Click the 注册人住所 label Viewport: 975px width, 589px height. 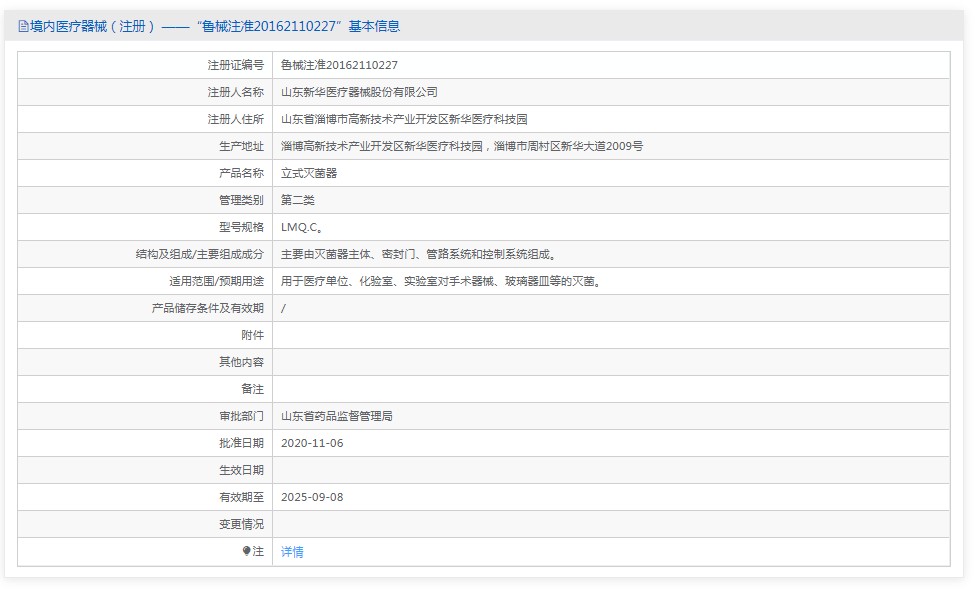(x=236, y=119)
